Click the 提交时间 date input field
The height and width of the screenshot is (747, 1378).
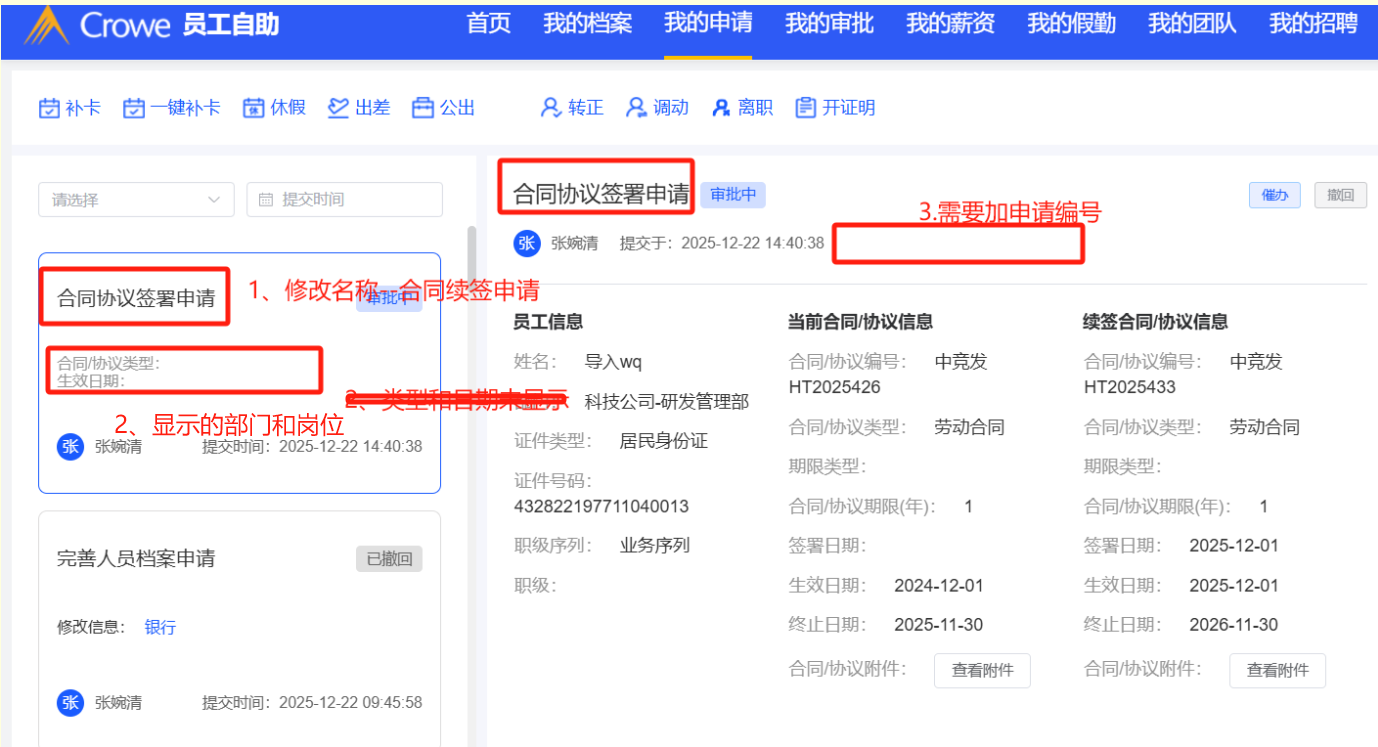click(x=345, y=200)
